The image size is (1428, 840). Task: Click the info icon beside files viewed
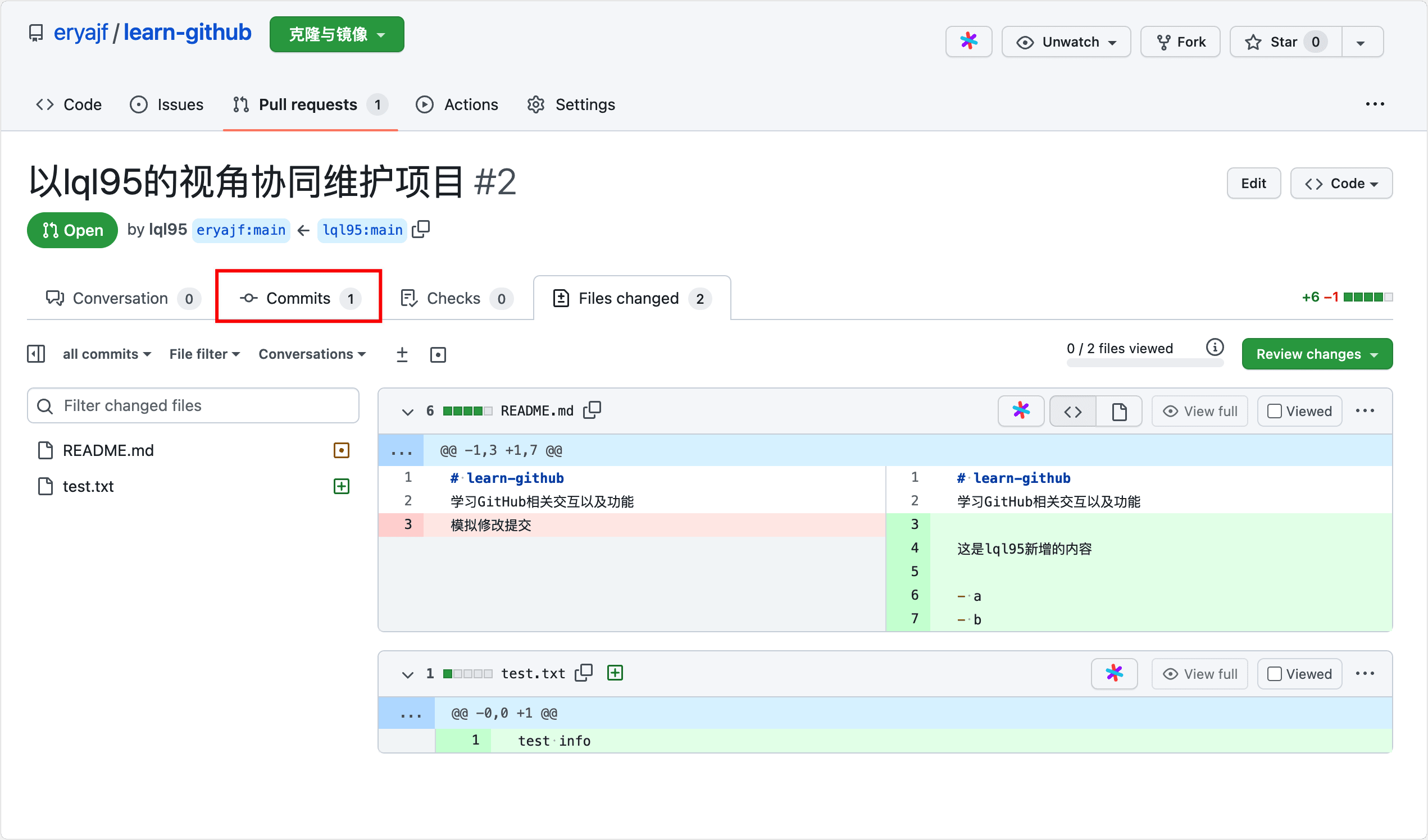pyautogui.click(x=1215, y=347)
